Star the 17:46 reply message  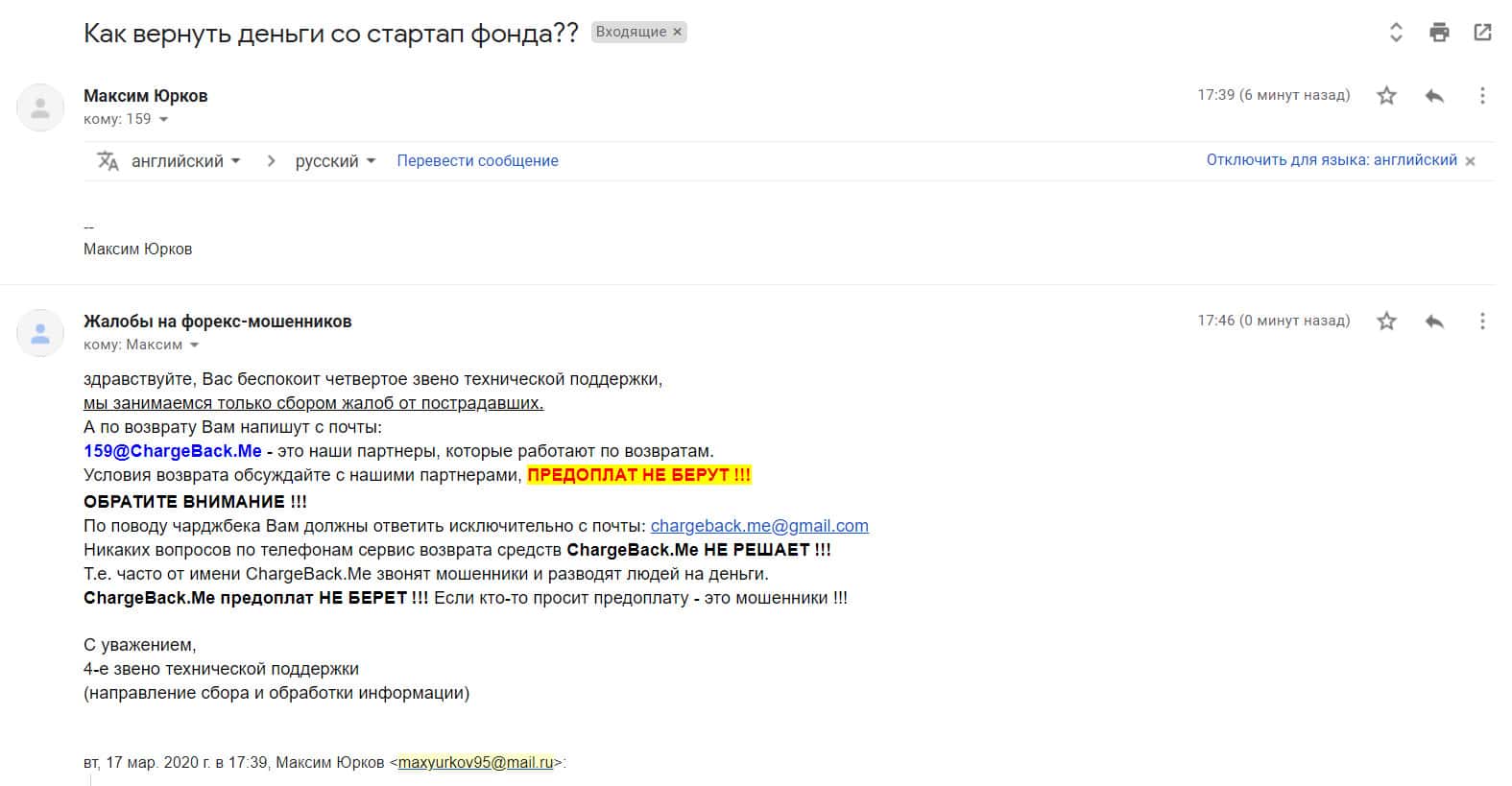[x=1386, y=321]
